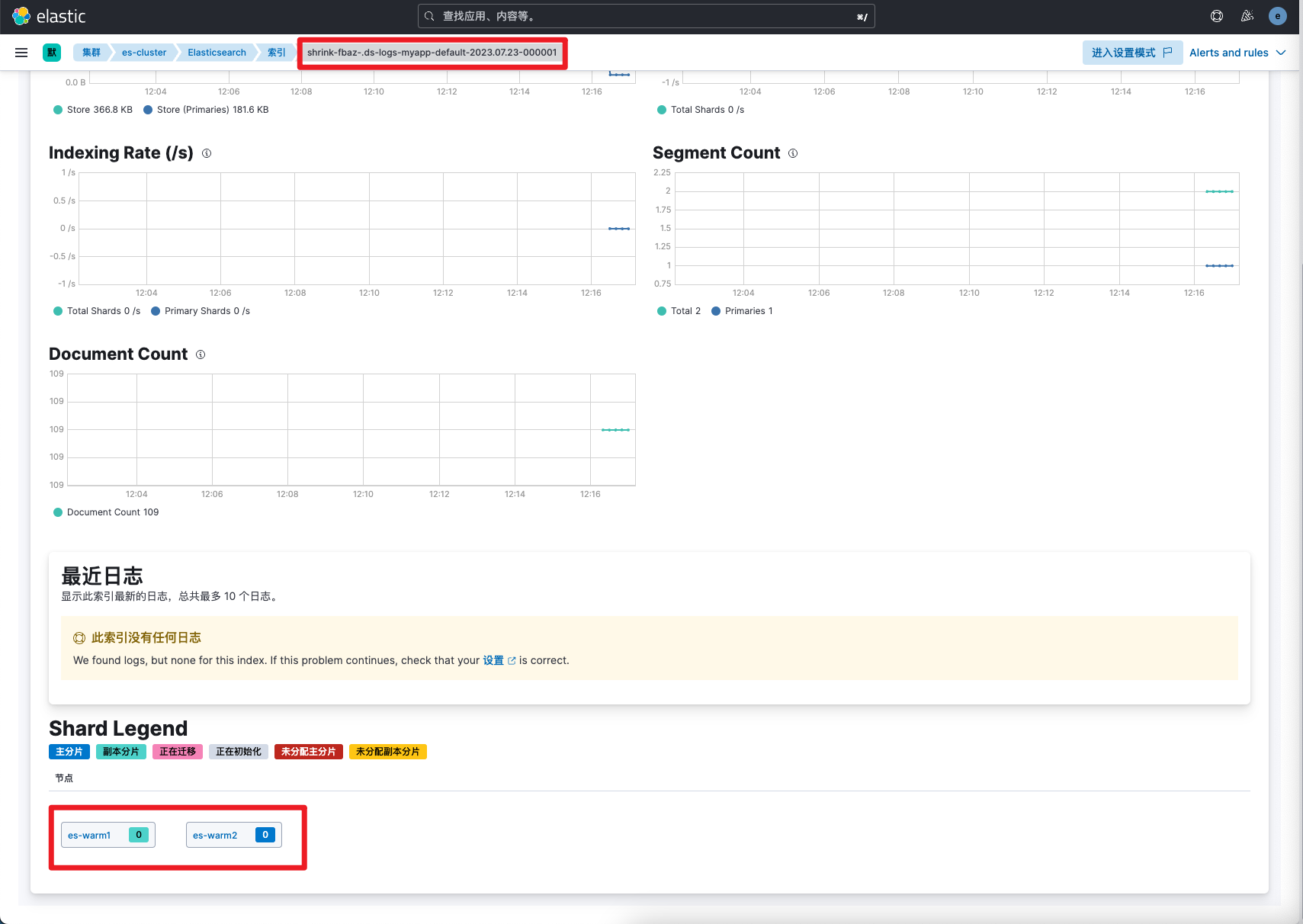Image resolution: width=1303 pixels, height=924 pixels.
Task: Go to 集群 breadcrumb
Action: tap(91, 53)
